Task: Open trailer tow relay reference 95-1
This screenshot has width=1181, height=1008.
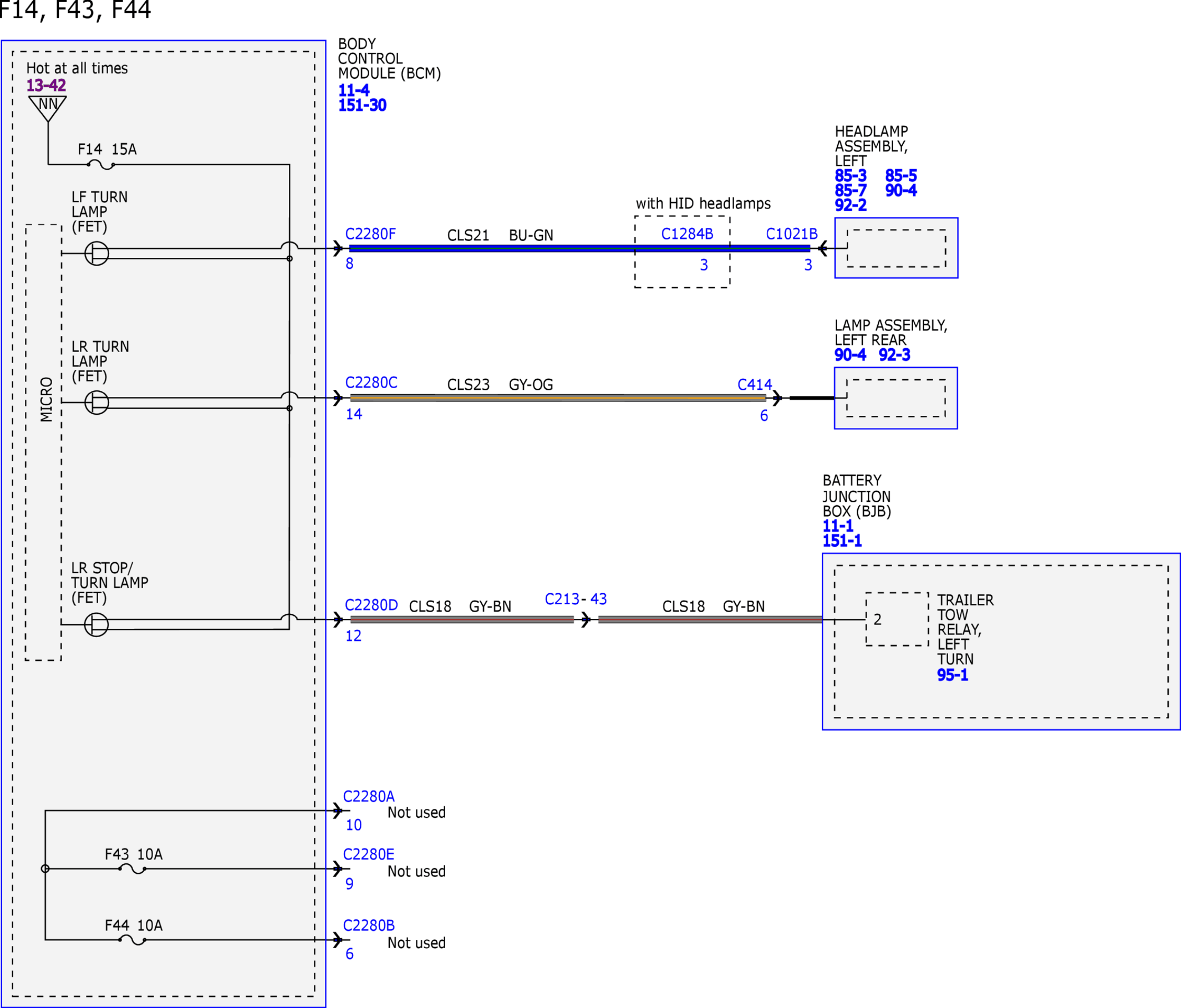Action: click(953, 675)
